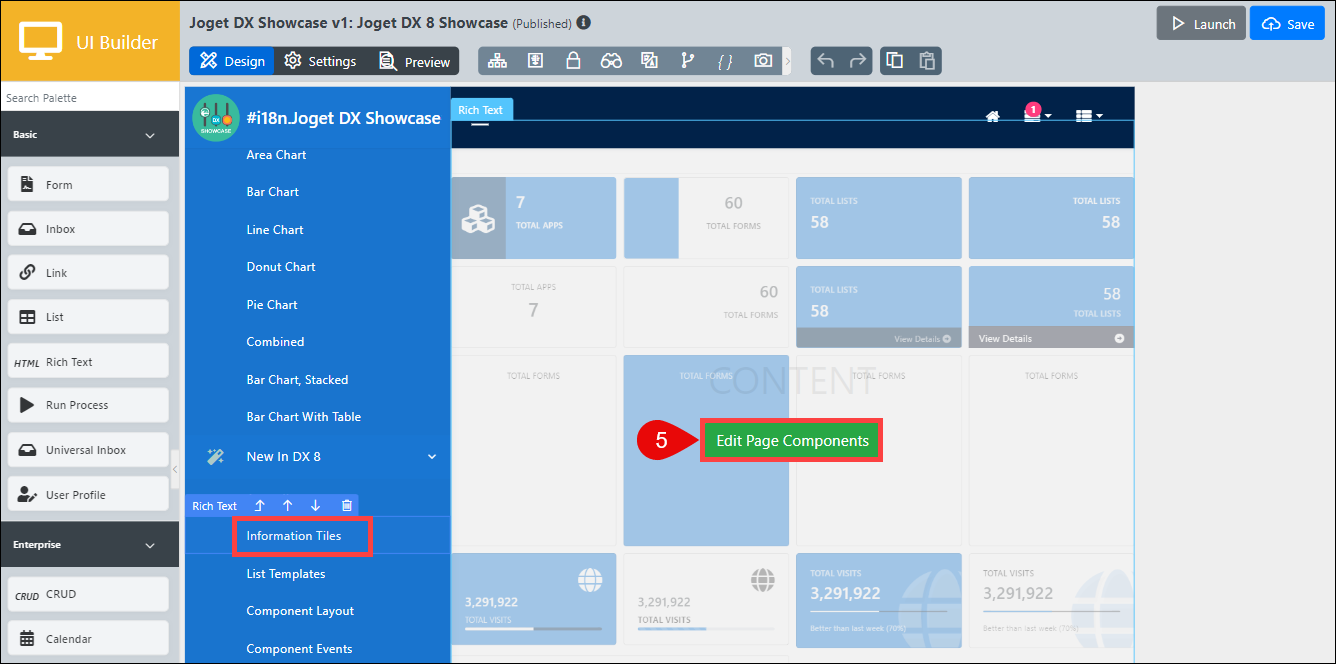Expand the toolbar overflow chevron
Screen dimensions: 1336x664
(787, 61)
